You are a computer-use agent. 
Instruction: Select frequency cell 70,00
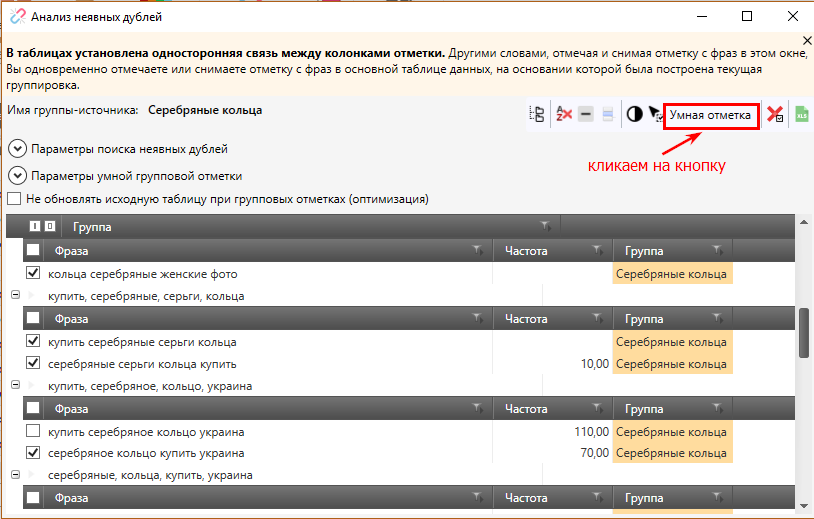pos(594,453)
